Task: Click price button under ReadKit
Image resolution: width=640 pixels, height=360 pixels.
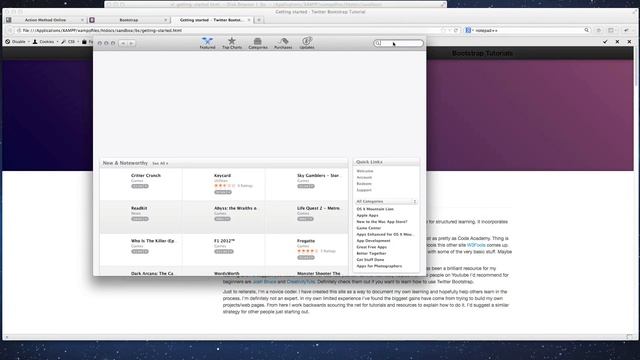Action: (x=140, y=219)
